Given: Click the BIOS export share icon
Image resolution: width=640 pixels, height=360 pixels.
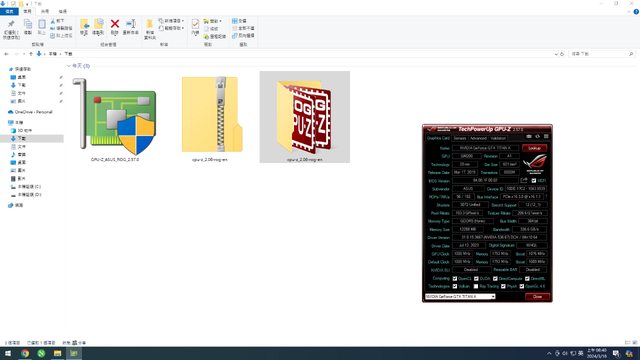Looking at the screenshot, I should [x=524, y=180].
